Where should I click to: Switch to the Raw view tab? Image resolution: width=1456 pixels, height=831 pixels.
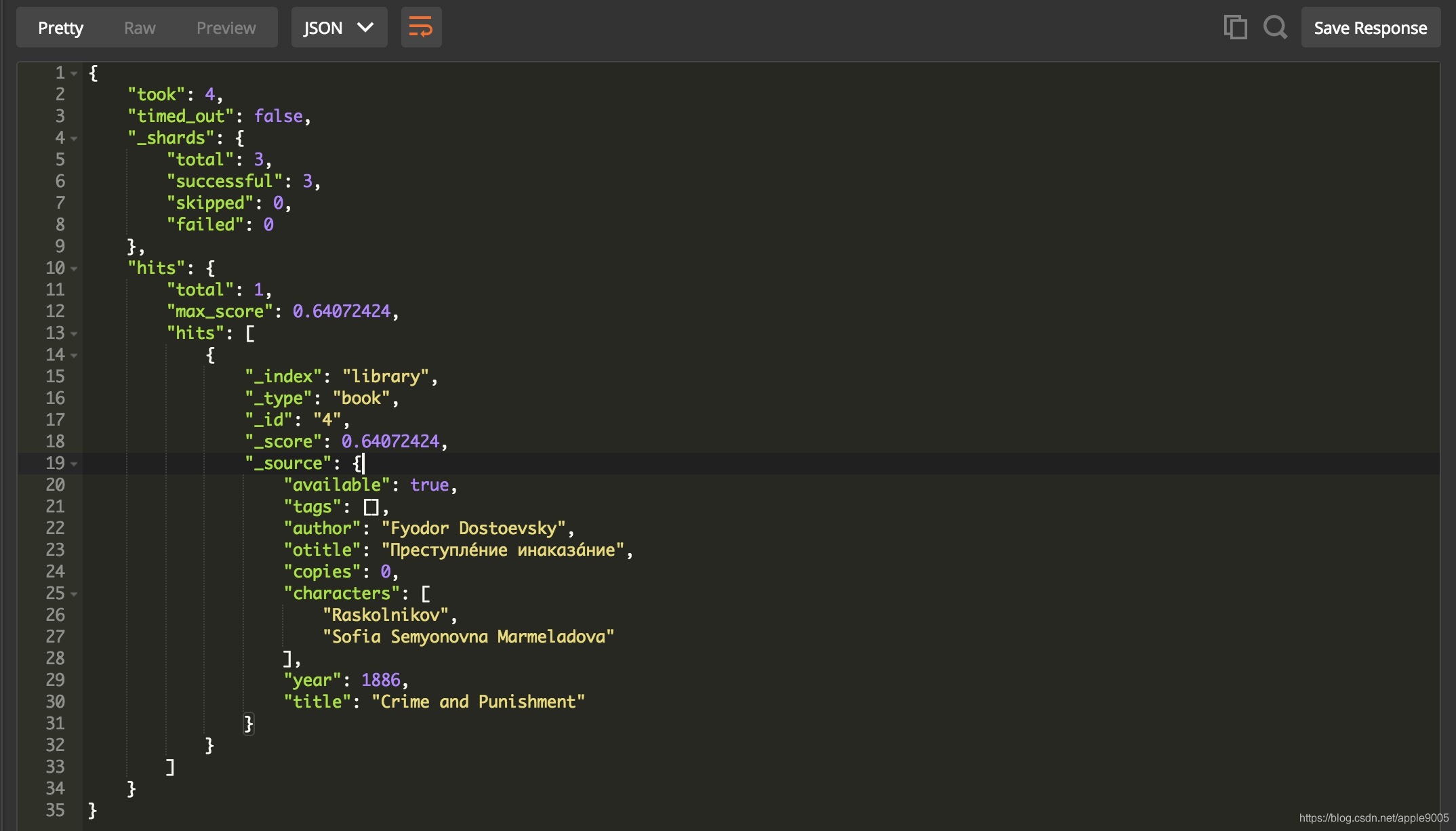pos(140,28)
